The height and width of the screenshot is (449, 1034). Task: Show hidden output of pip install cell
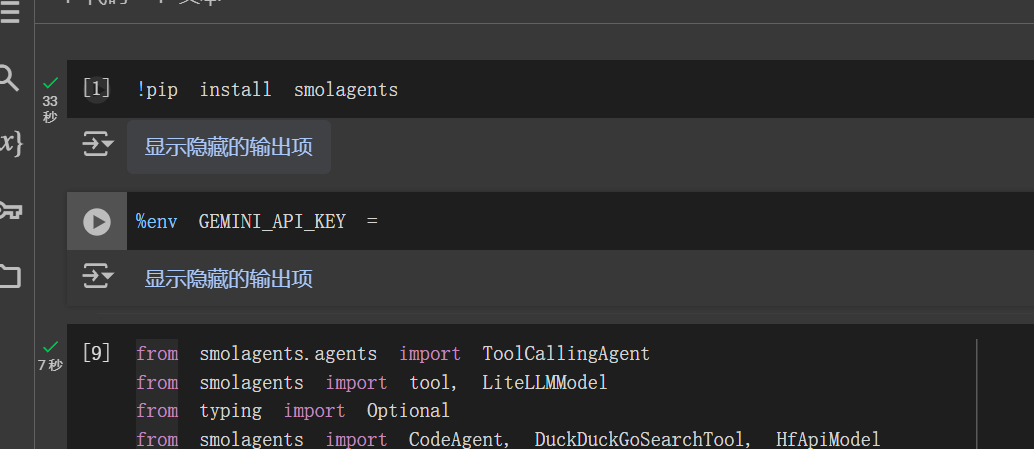(x=229, y=147)
